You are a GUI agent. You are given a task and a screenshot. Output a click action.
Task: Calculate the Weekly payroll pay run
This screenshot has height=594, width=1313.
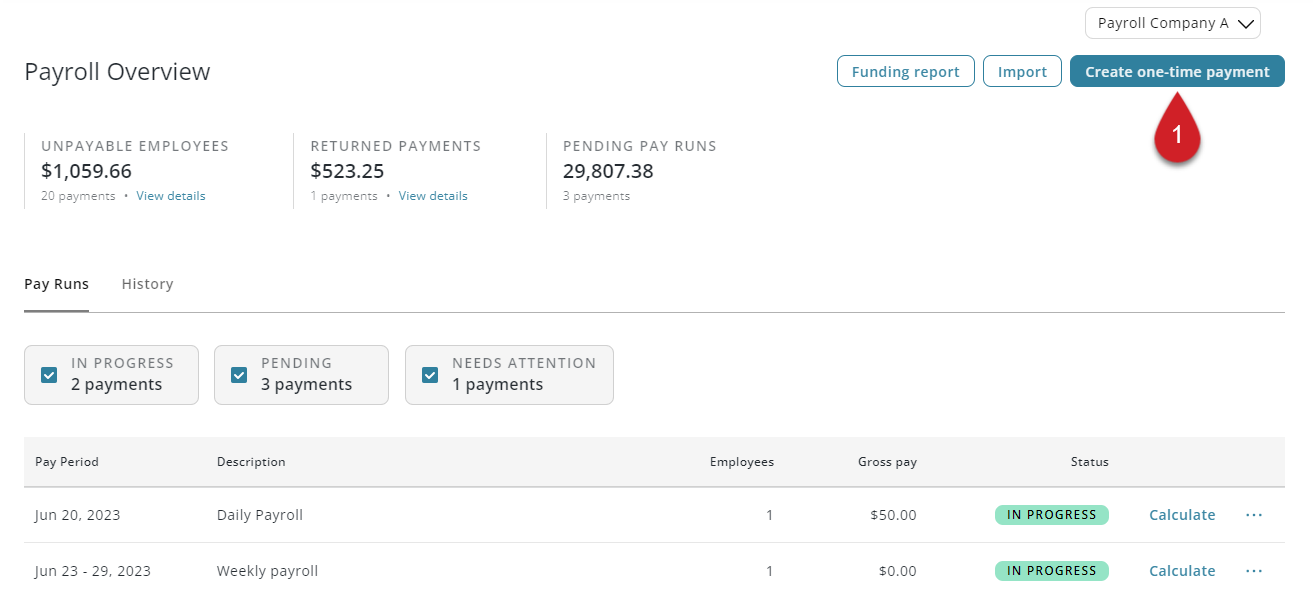coord(1182,571)
